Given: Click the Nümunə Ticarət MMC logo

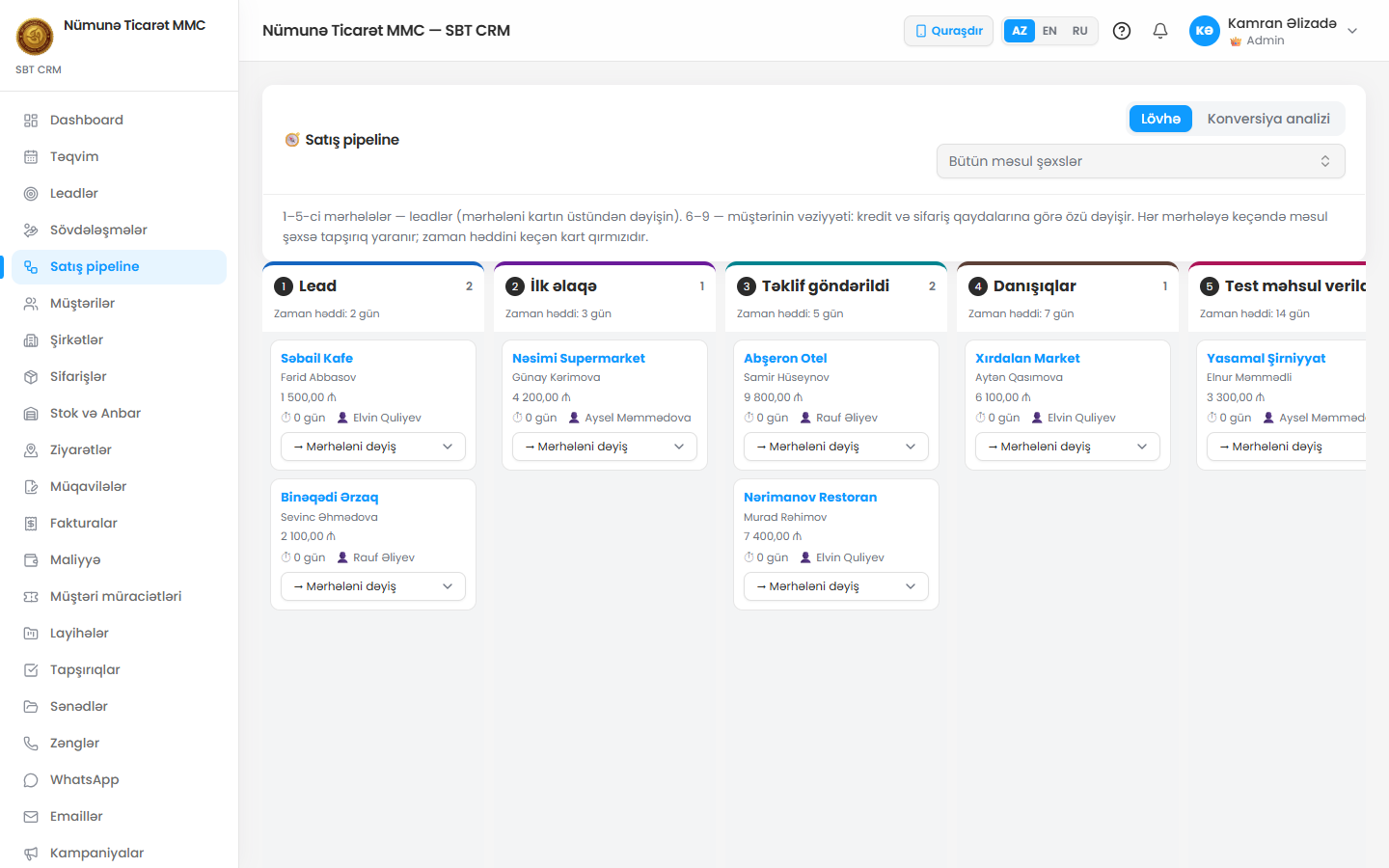Looking at the screenshot, I should pos(35,37).
